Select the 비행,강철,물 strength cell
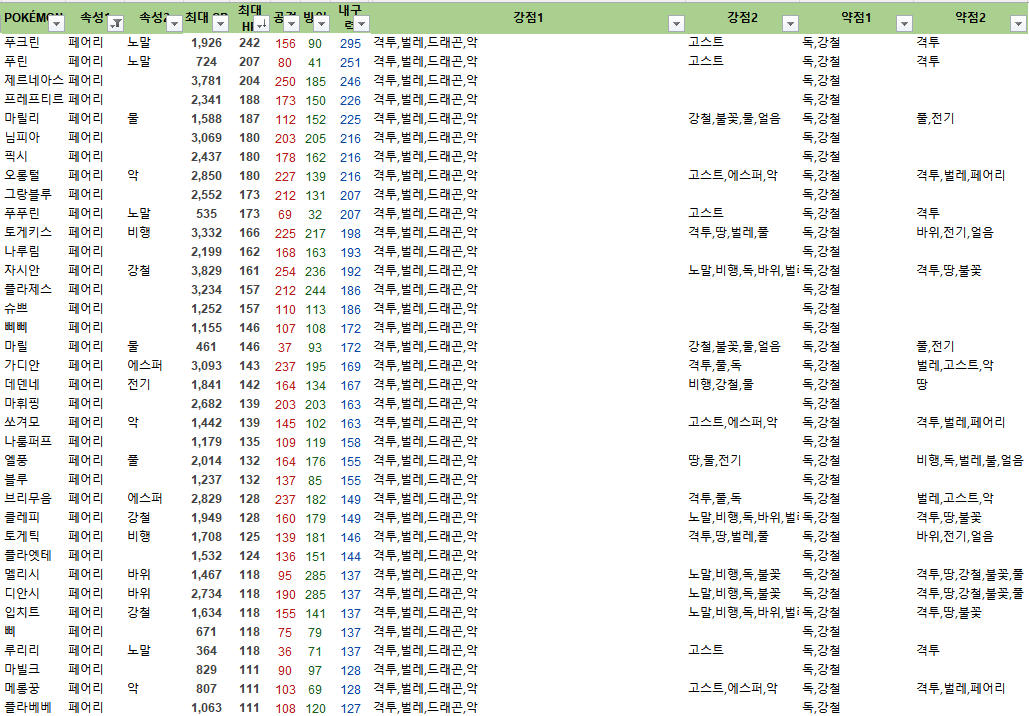Image resolution: width=1029 pixels, height=716 pixels. (721, 384)
